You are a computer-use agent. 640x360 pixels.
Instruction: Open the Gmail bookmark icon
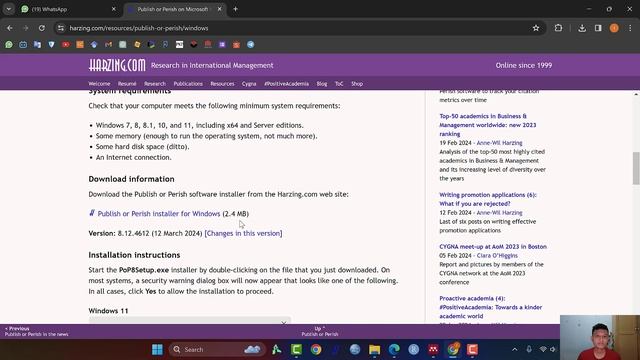109,44
